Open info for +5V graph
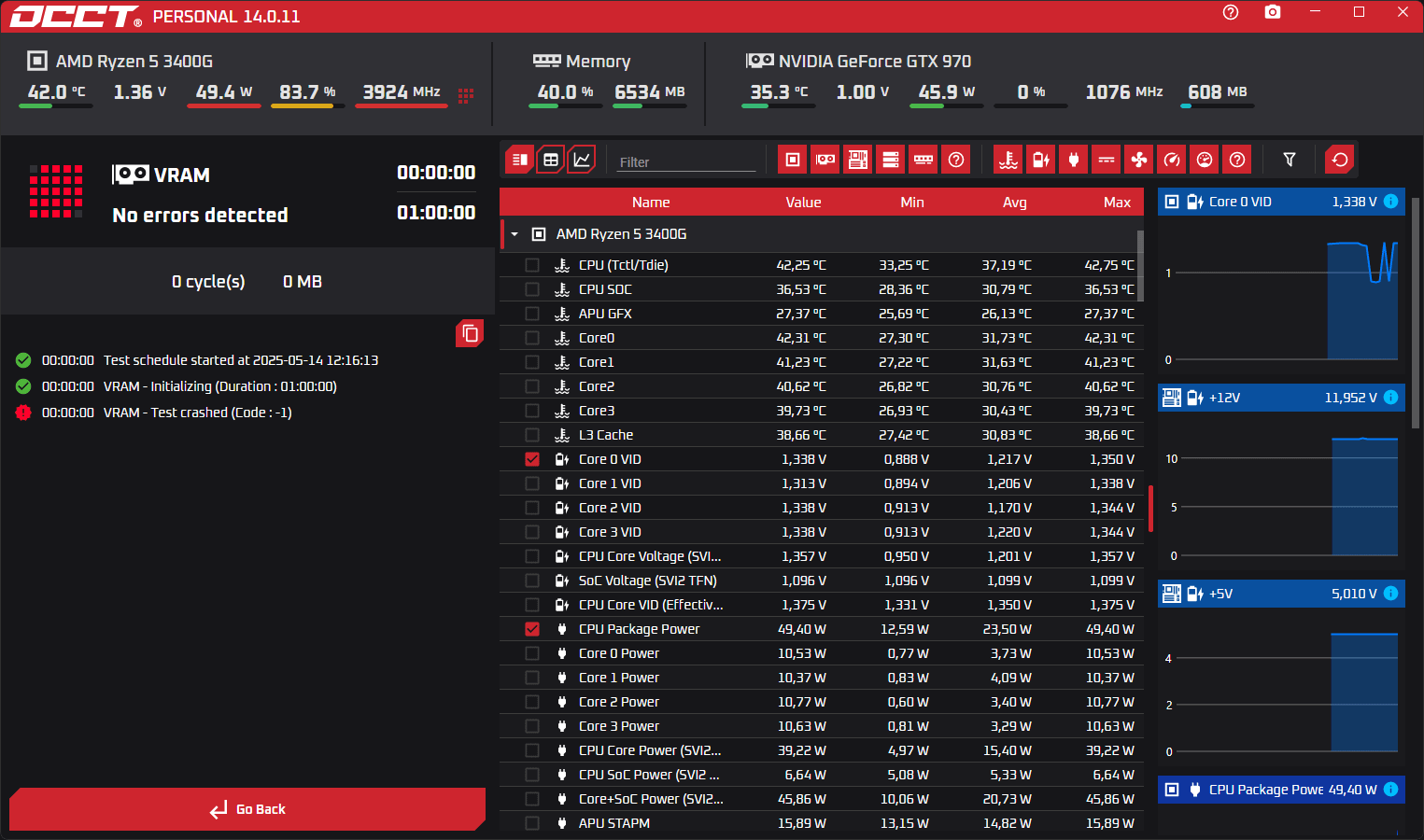Screen dimensions: 1424x840 click(1390, 594)
